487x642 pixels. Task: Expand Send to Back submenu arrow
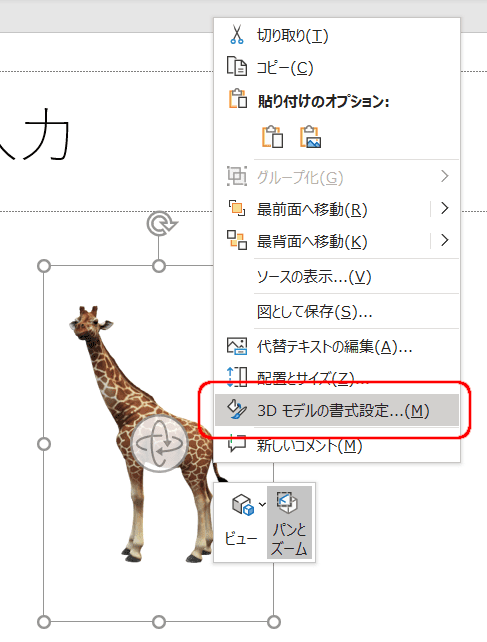point(445,240)
